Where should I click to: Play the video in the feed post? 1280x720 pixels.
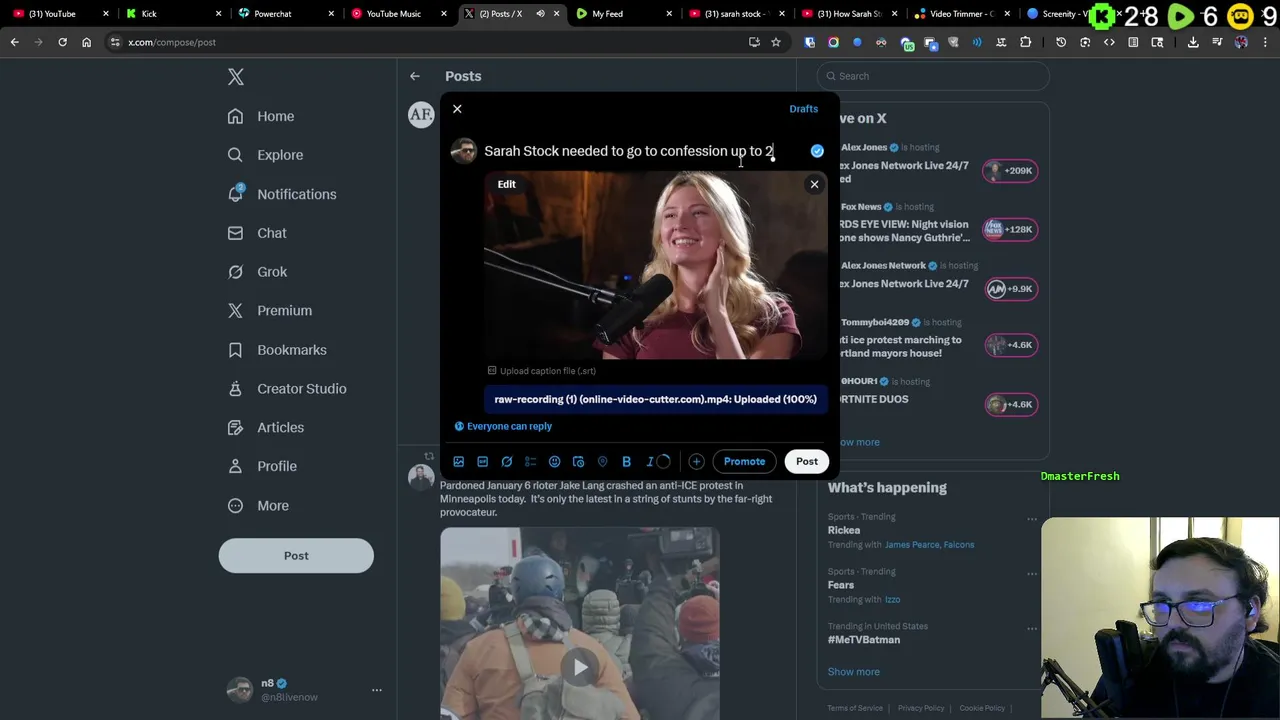(x=580, y=667)
